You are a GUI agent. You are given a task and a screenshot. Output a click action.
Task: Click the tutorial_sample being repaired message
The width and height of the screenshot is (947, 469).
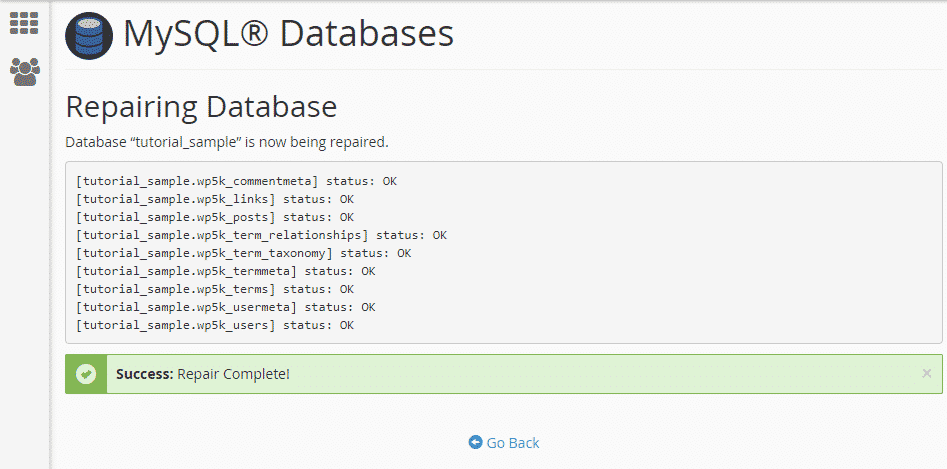point(226,142)
